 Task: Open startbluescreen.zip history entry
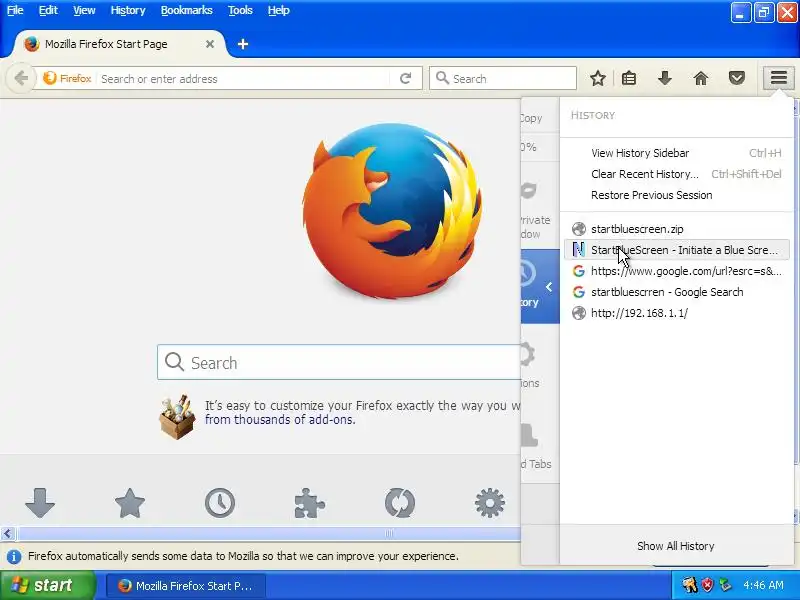[x=677, y=229]
